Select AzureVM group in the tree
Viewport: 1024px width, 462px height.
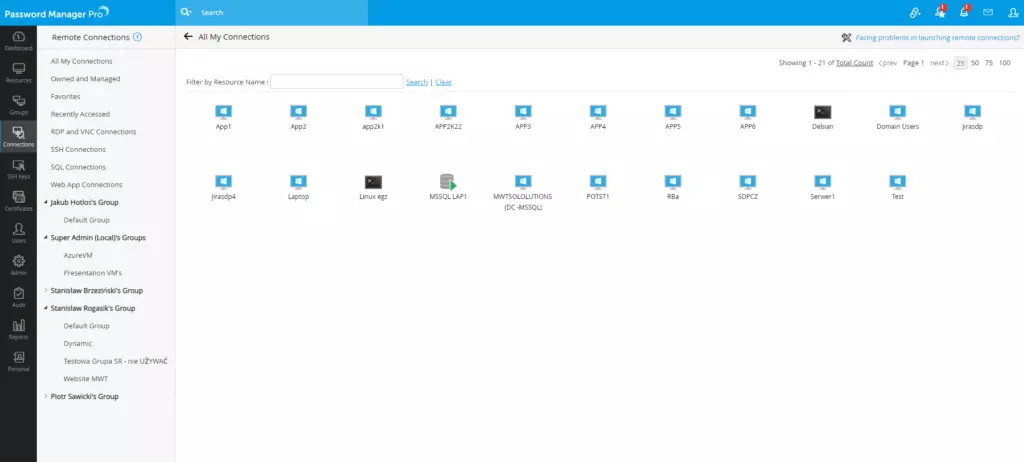coord(78,256)
